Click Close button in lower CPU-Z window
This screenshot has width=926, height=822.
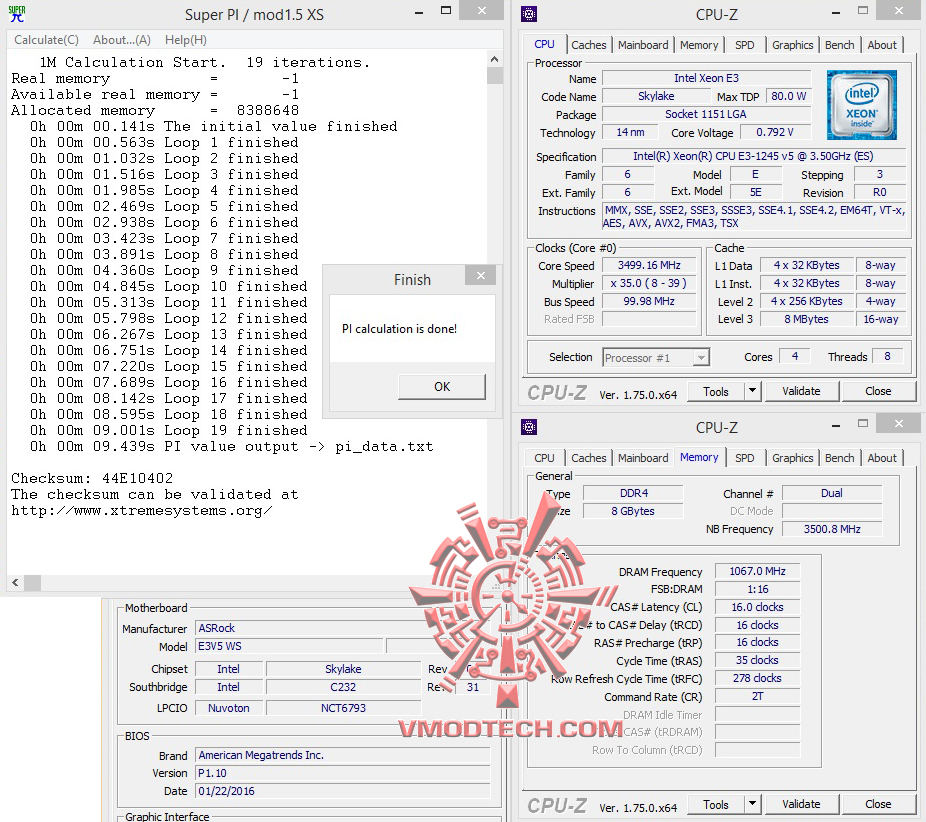click(878, 804)
